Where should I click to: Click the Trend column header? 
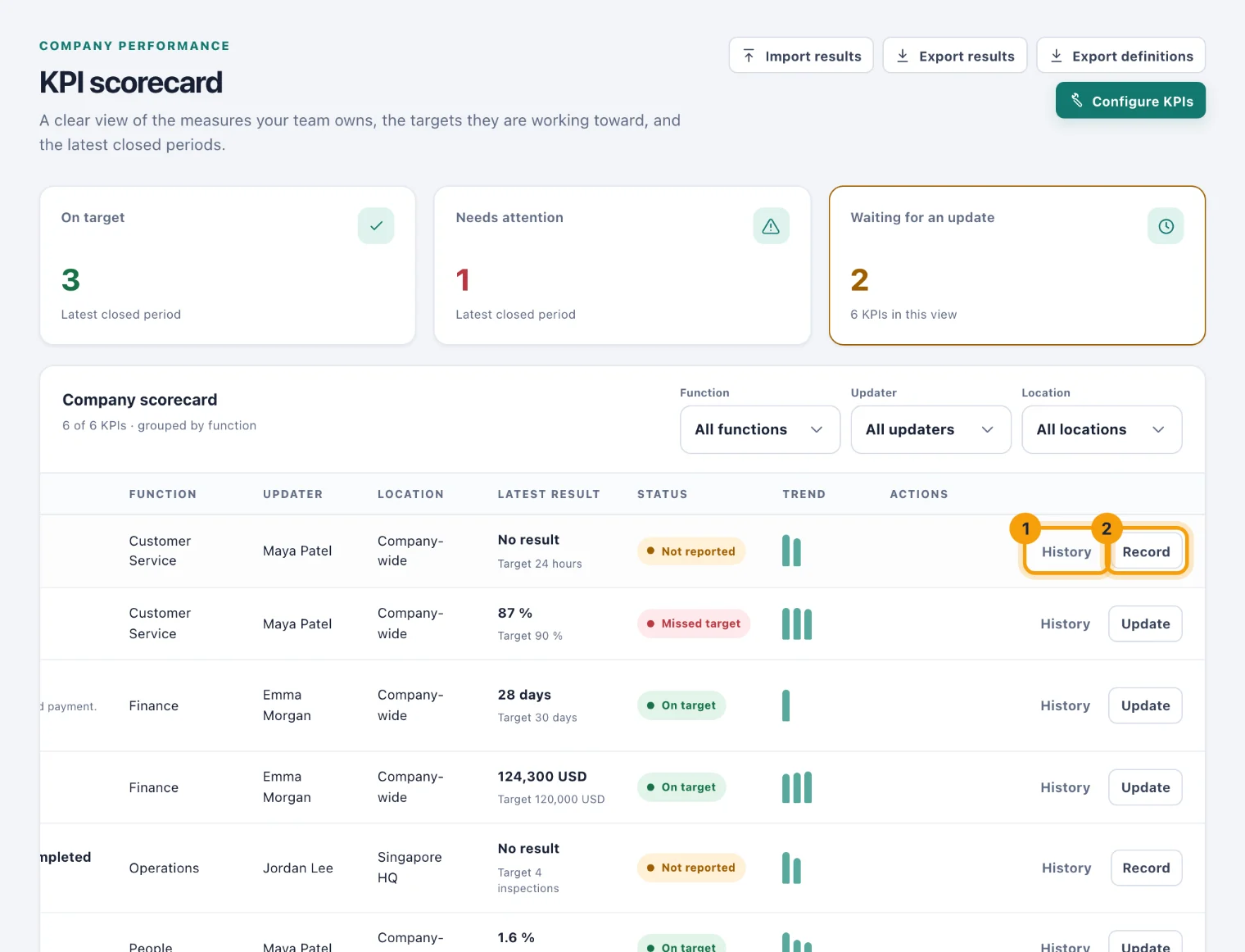804,494
